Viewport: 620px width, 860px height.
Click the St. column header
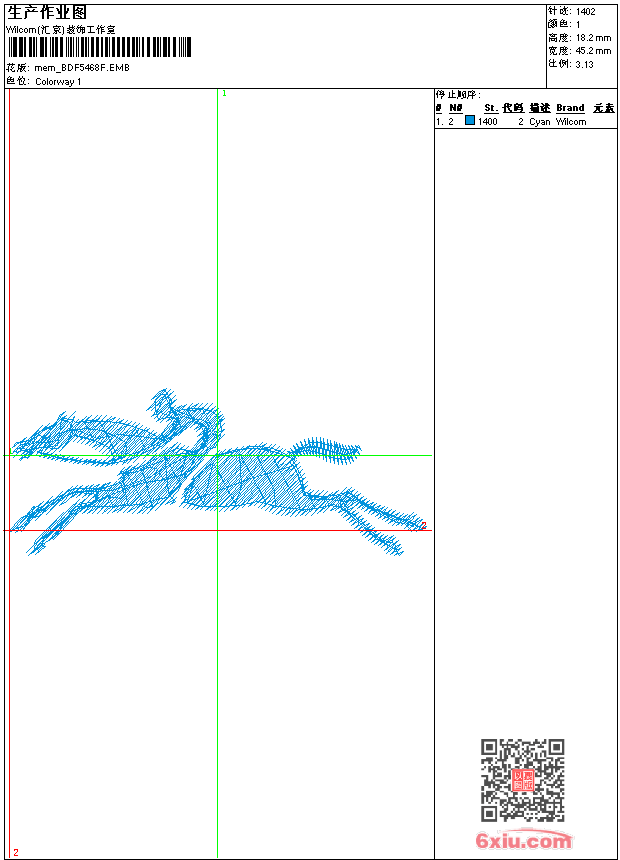coord(491,108)
